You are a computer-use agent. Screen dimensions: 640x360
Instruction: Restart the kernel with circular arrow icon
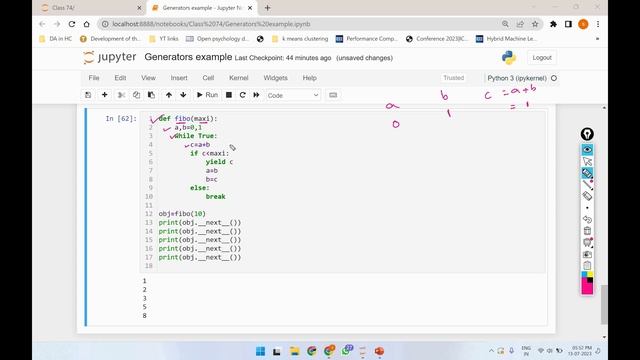click(242, 95)
